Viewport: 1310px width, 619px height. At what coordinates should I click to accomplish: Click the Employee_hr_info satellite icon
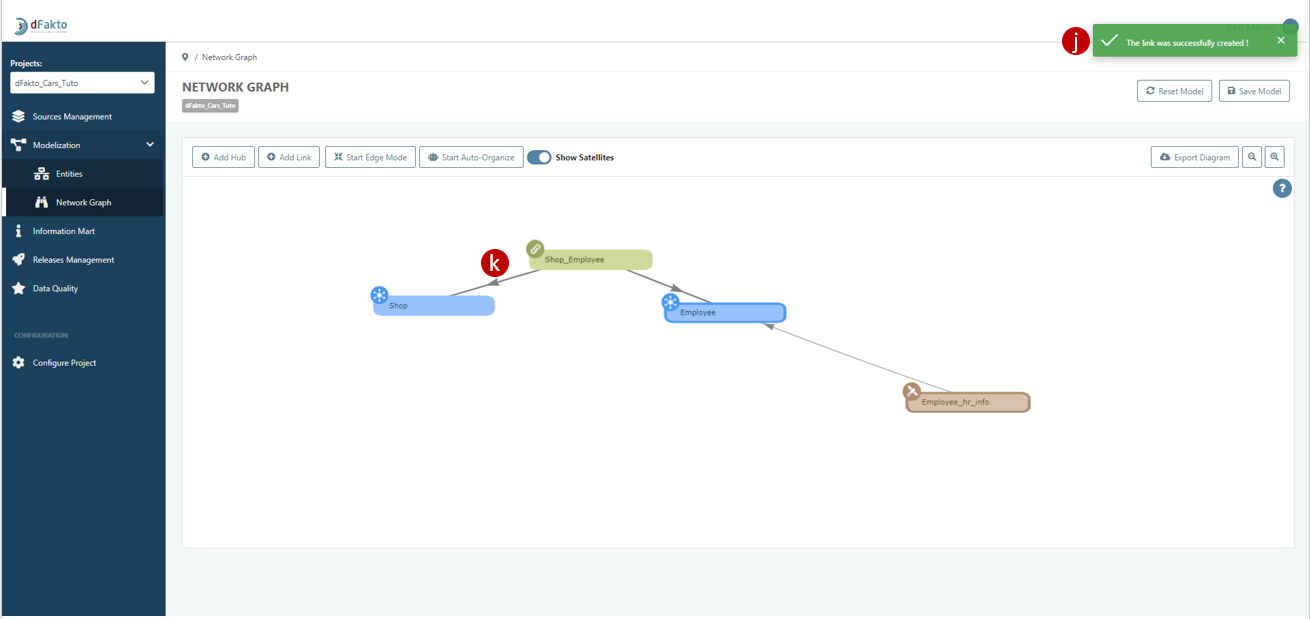(912, 391)
